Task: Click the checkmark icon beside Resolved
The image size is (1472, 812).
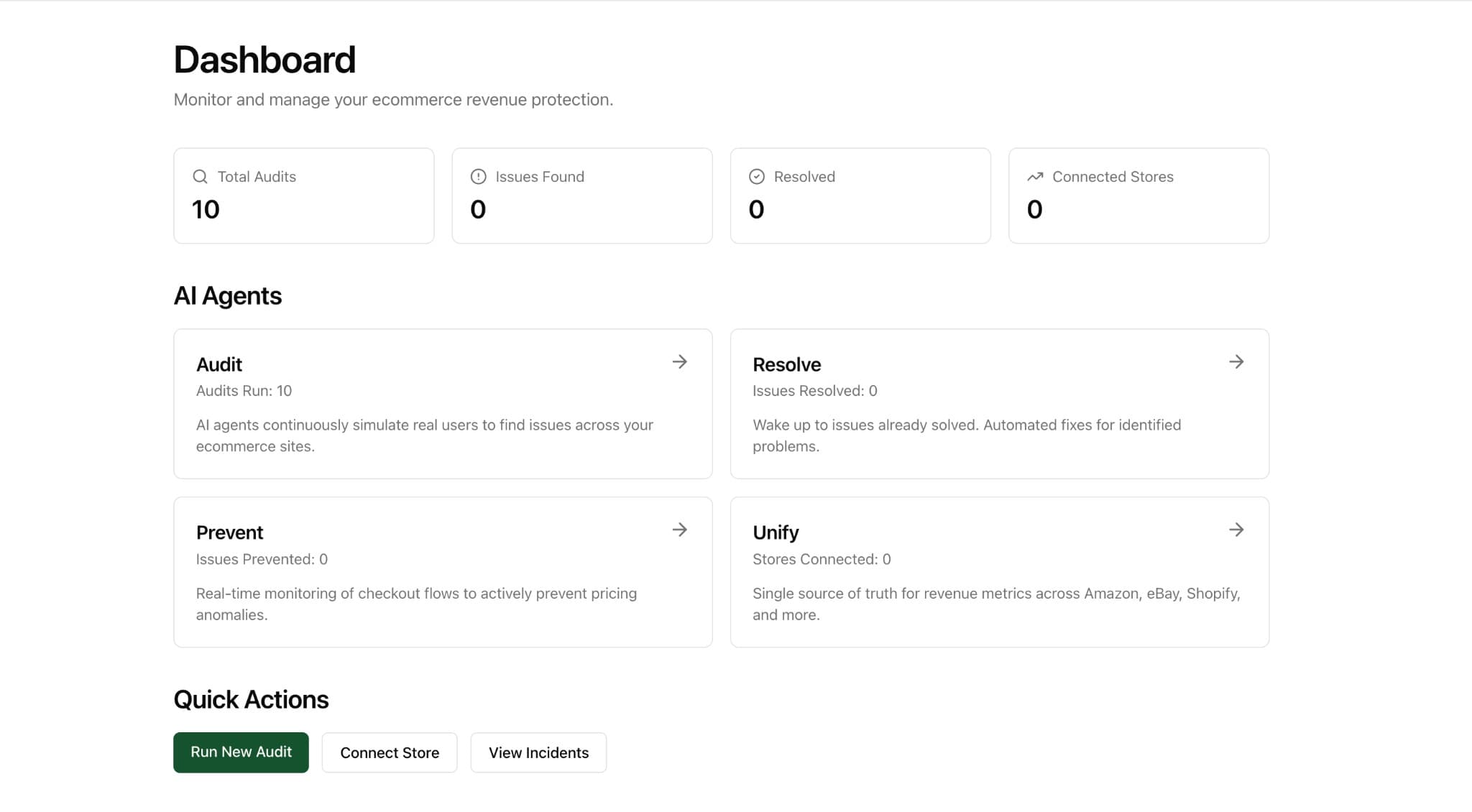Action: (x=756, y=176)
